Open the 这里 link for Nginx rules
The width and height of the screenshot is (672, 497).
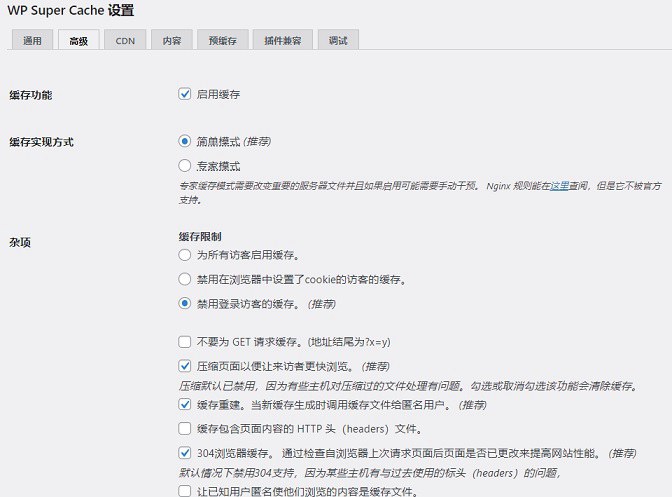click(x=559, y=186)
